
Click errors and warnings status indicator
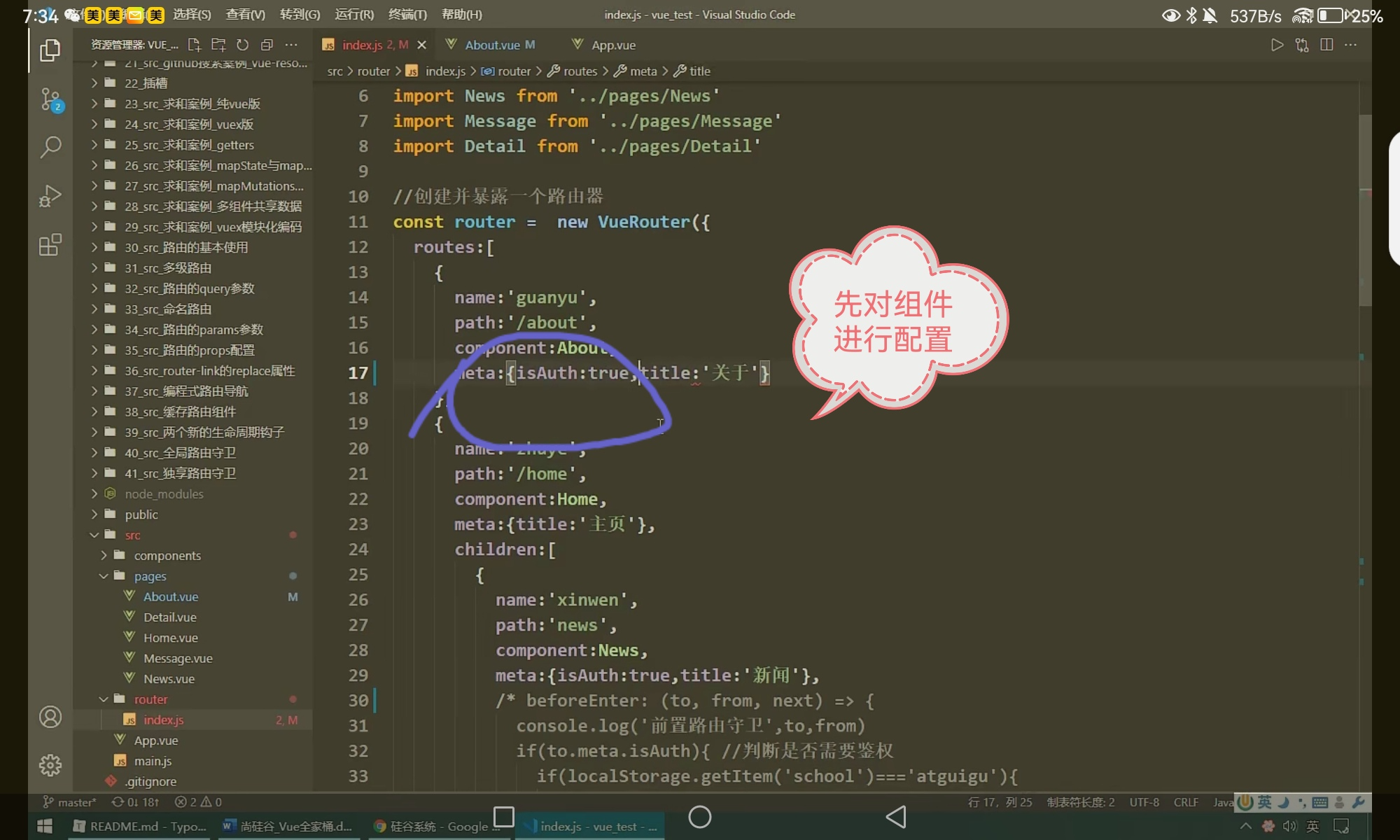[x=198, y=802]
